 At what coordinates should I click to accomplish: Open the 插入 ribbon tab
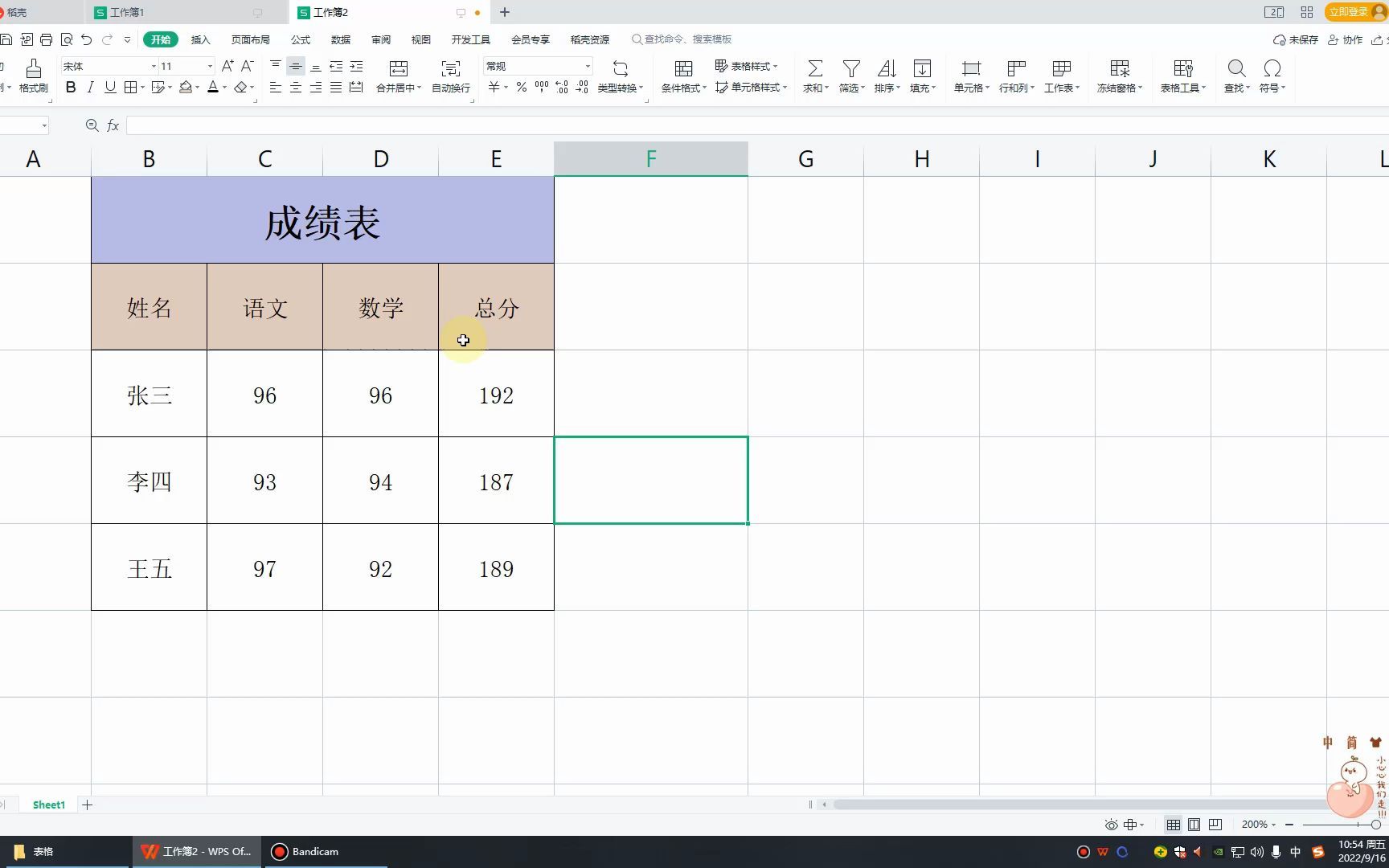point(199,39)
